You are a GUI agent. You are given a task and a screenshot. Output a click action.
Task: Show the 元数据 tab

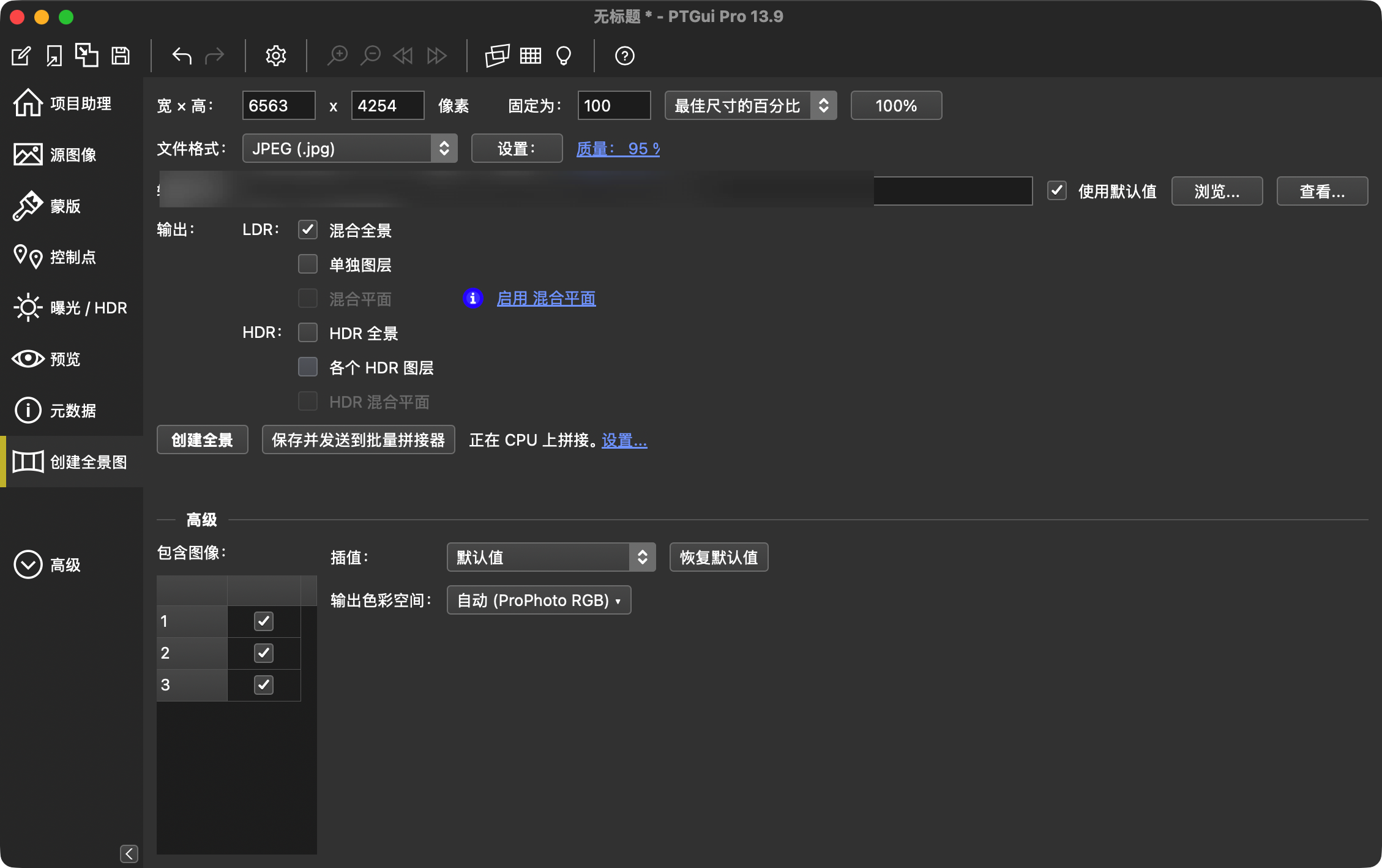tap(72, 410)
